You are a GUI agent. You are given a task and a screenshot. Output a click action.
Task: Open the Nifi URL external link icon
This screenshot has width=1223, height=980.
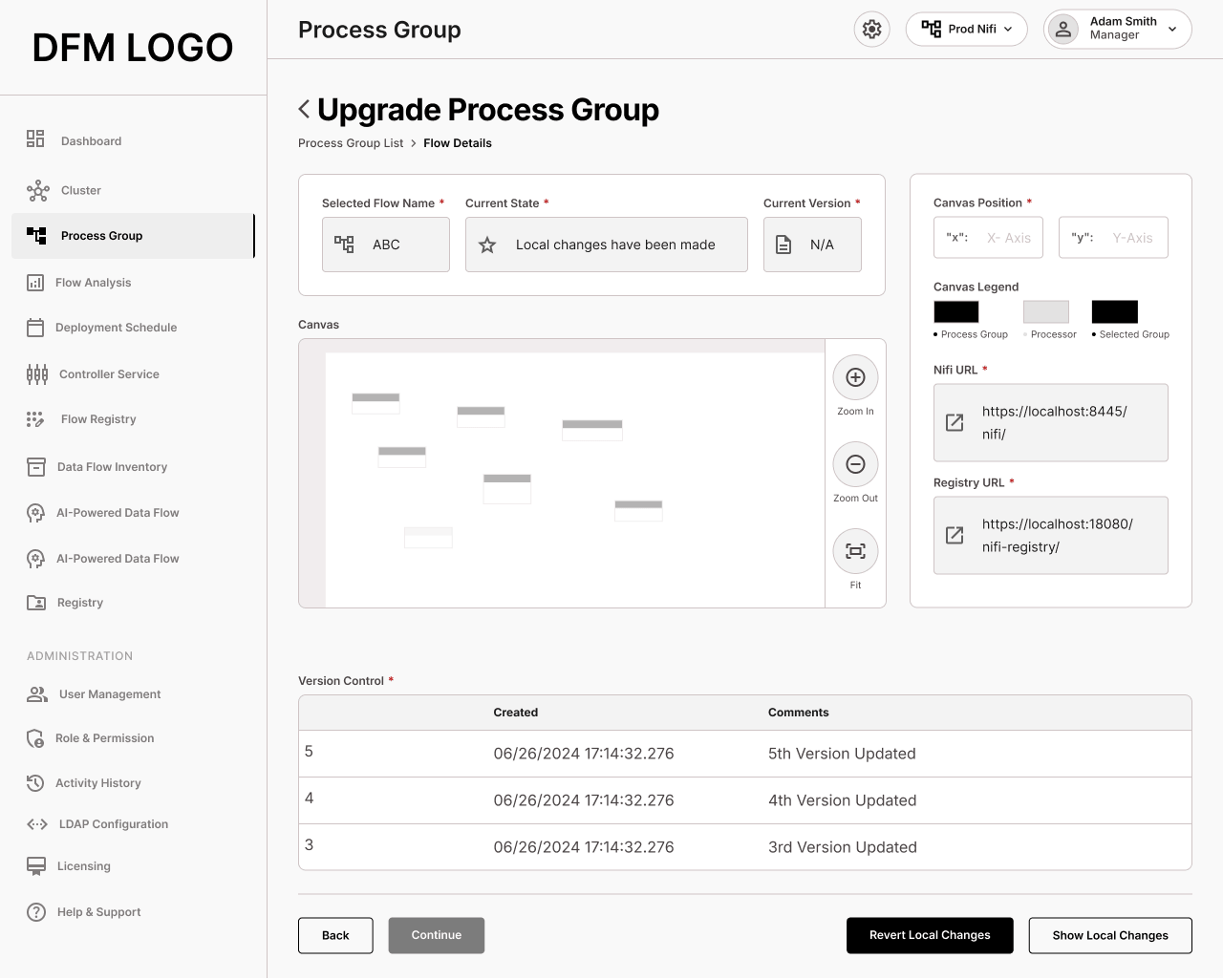(955, 422)
